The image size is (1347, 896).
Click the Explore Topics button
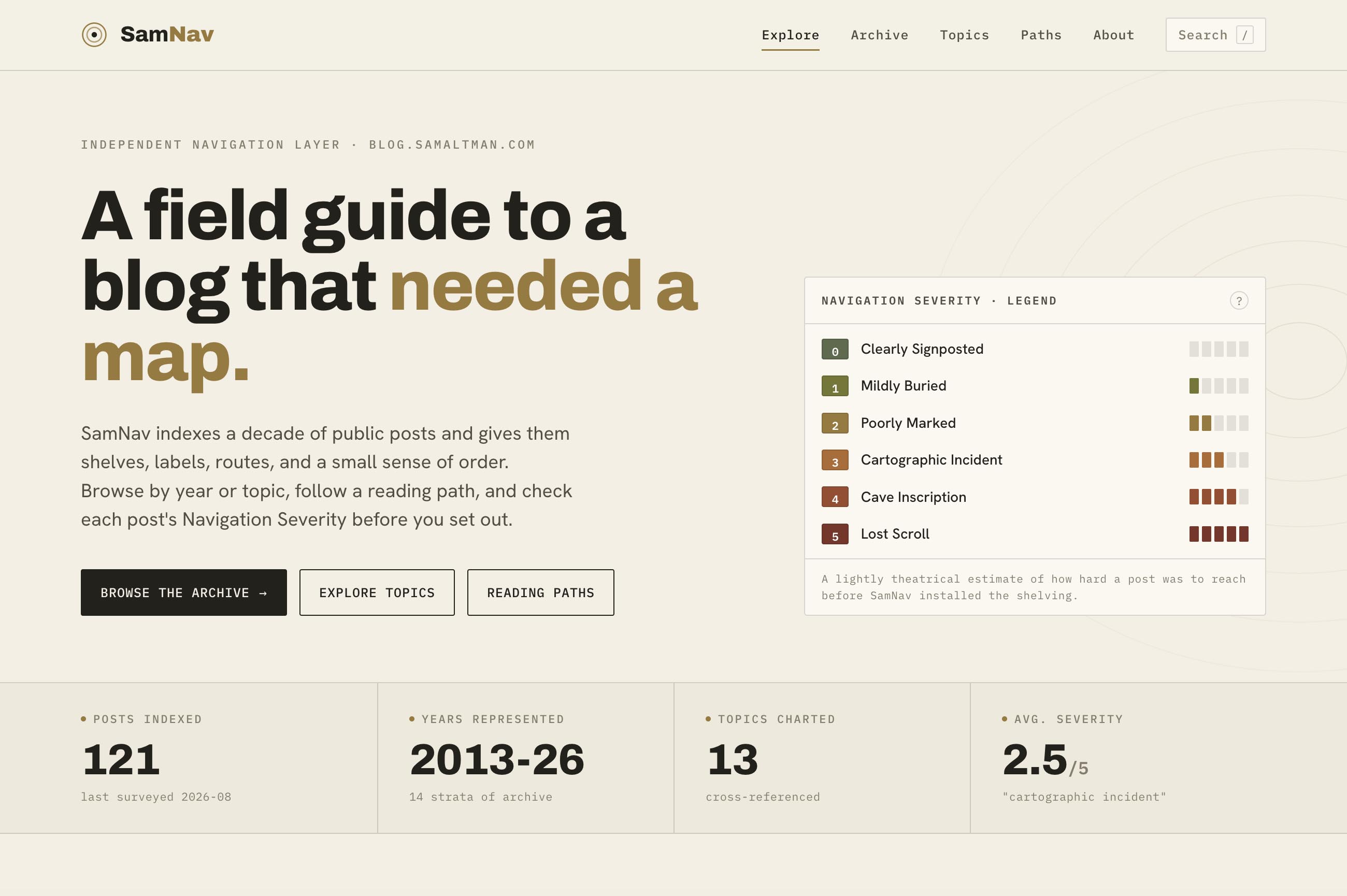(x=377, y=592)
